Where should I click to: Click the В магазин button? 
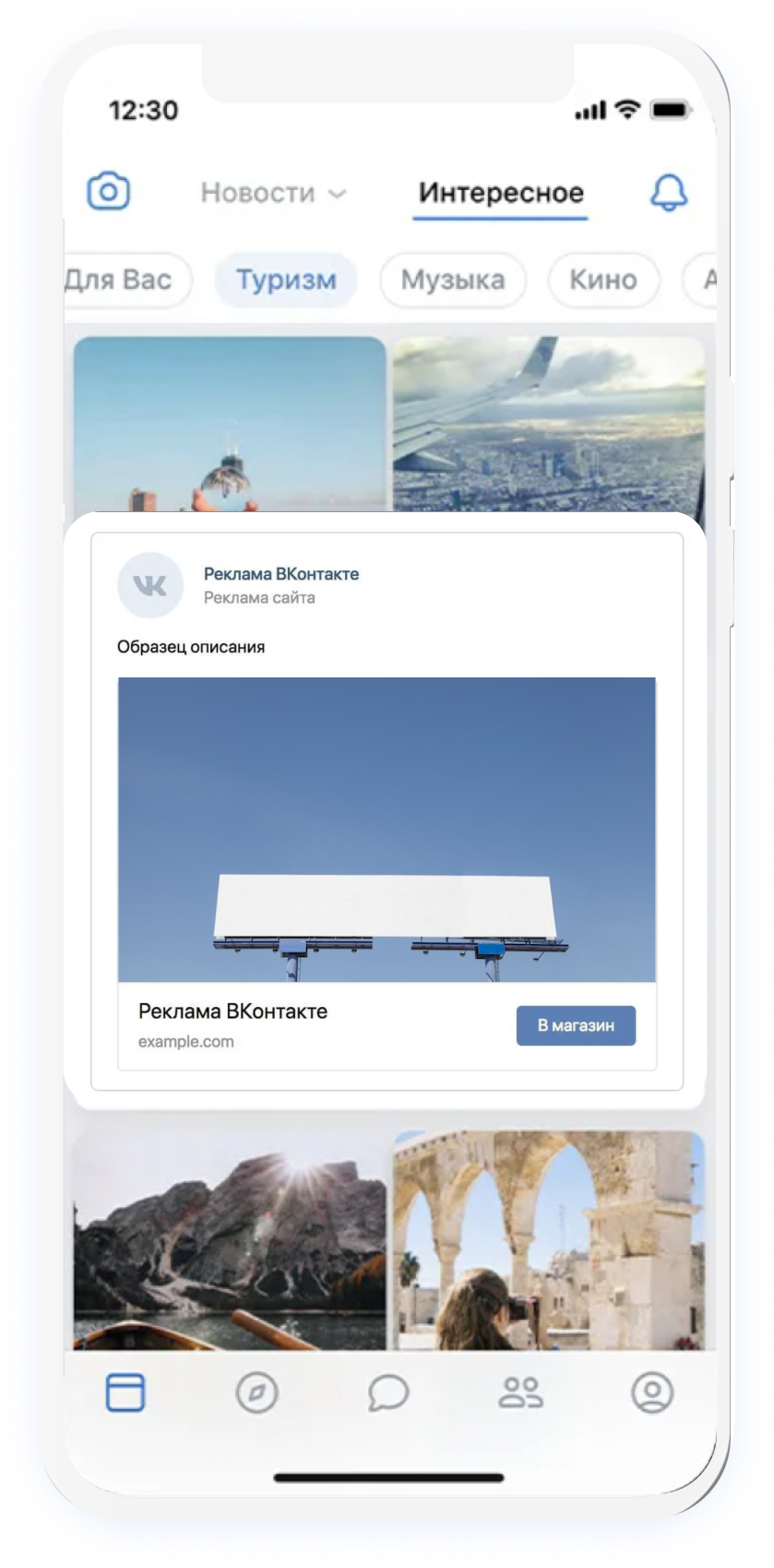(576, 1025)
